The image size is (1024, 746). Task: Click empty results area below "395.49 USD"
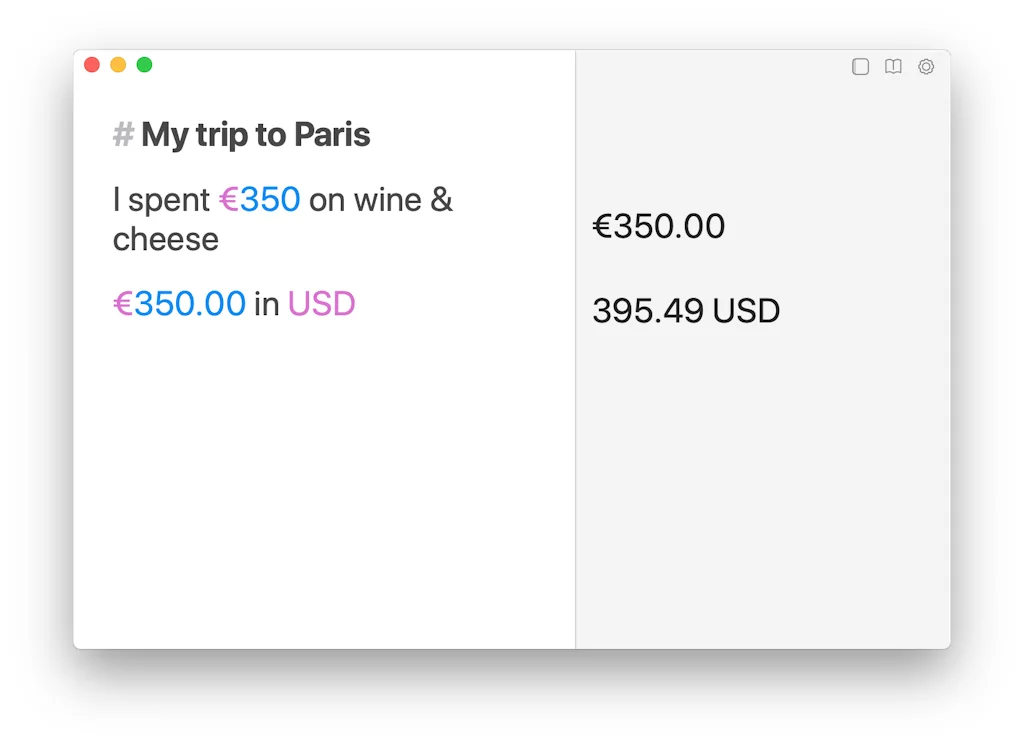(760, 480)
